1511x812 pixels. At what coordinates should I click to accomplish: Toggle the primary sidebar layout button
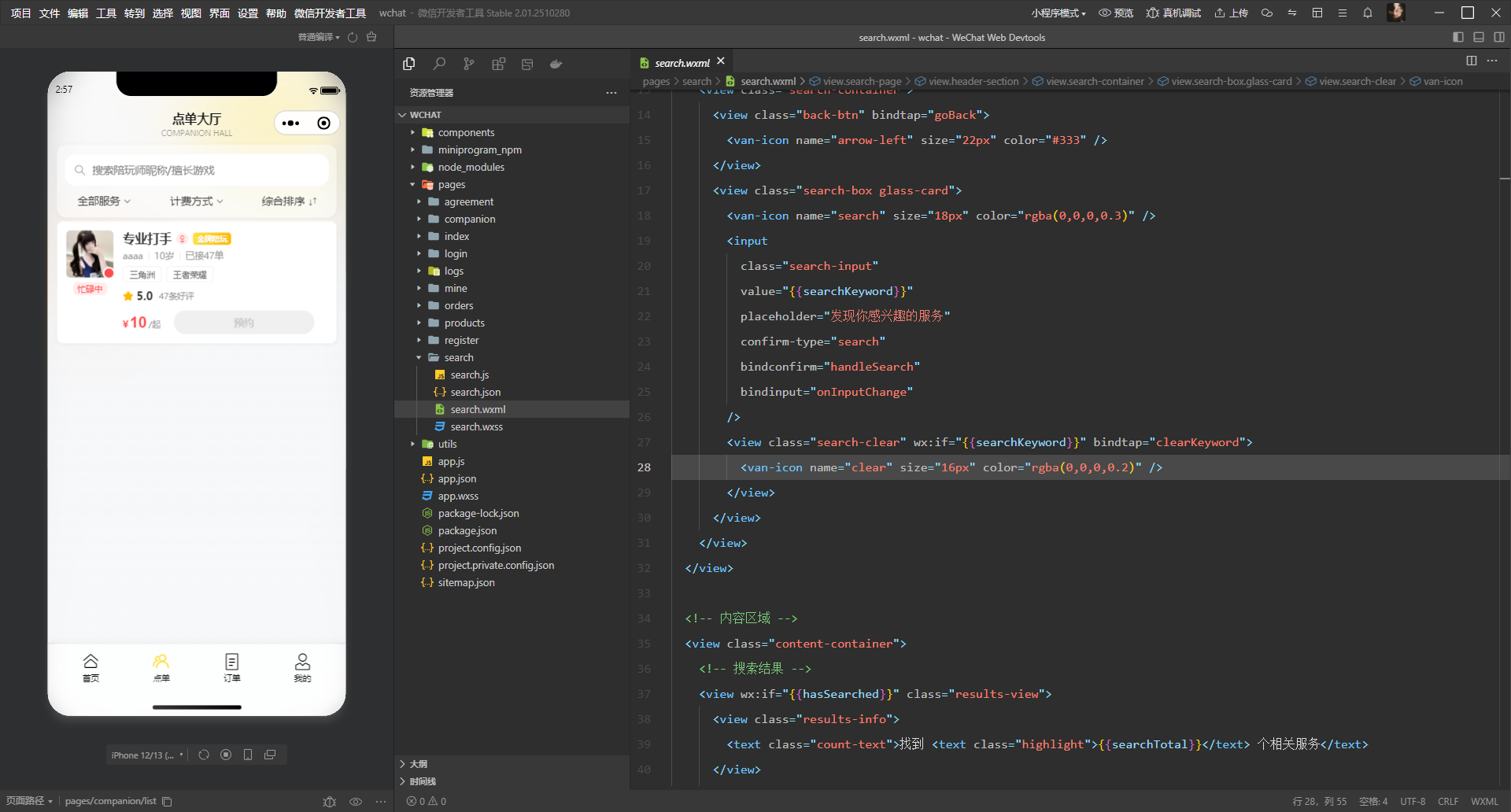(1457, 37)
